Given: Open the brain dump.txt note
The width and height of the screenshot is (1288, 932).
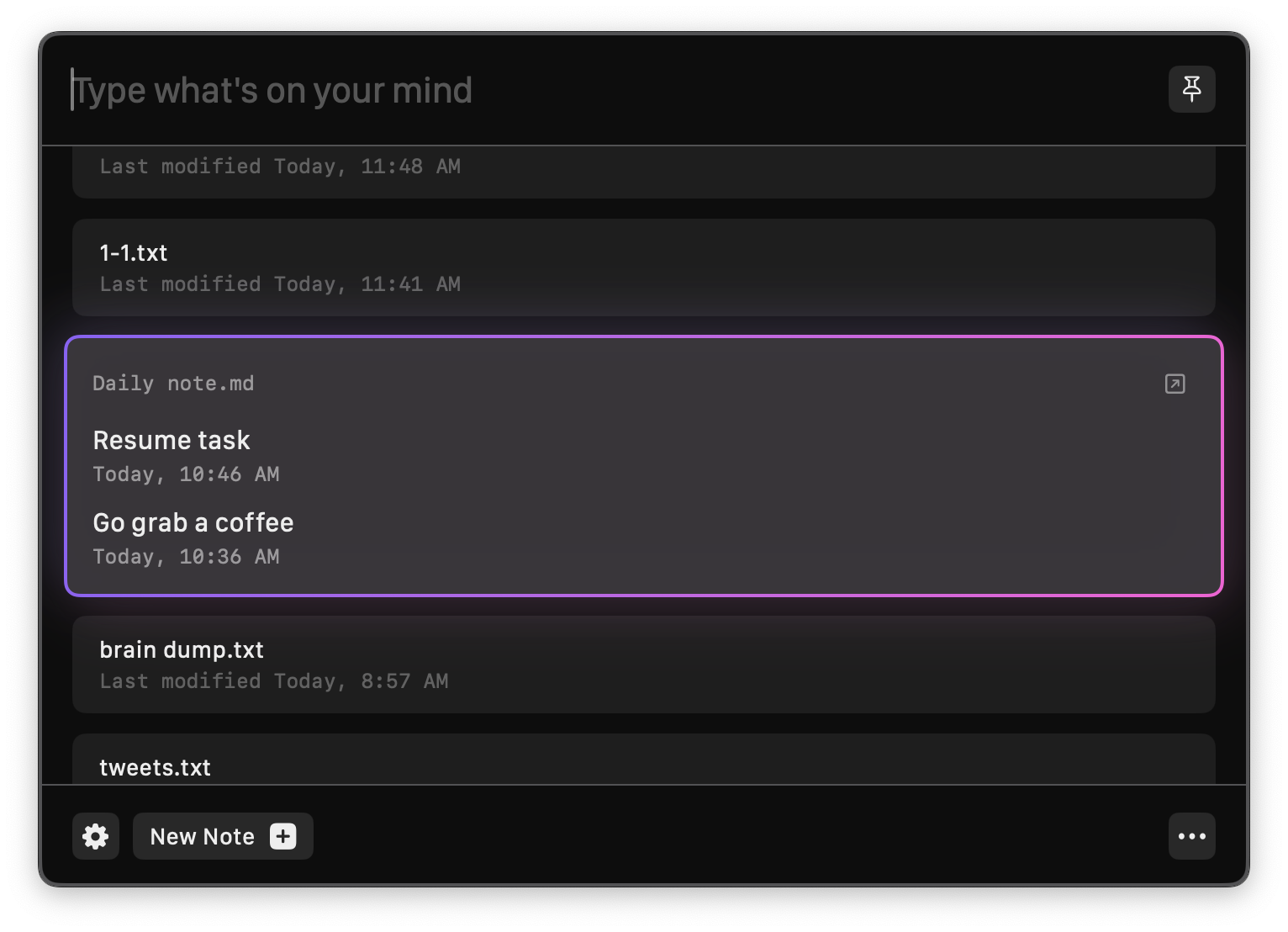Looking at the screenshot, I should click(644, 665).
